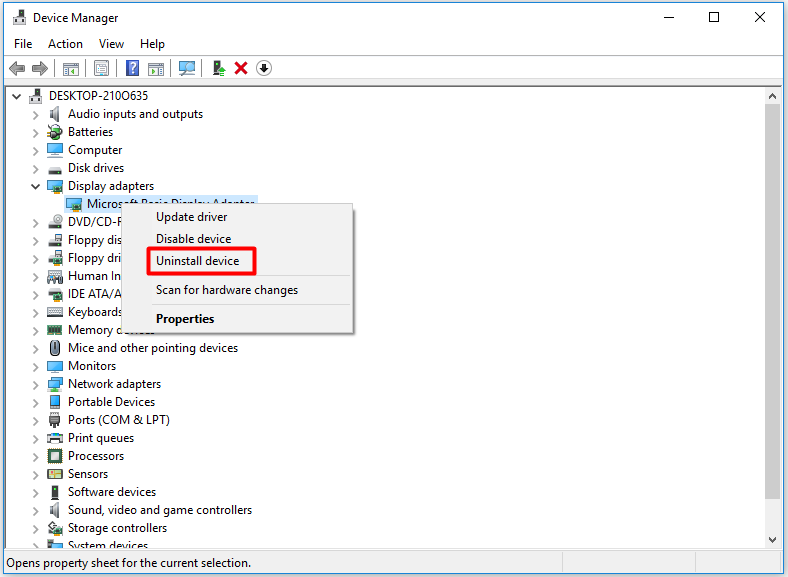Click the Mice and pointing devices icon

55,348
